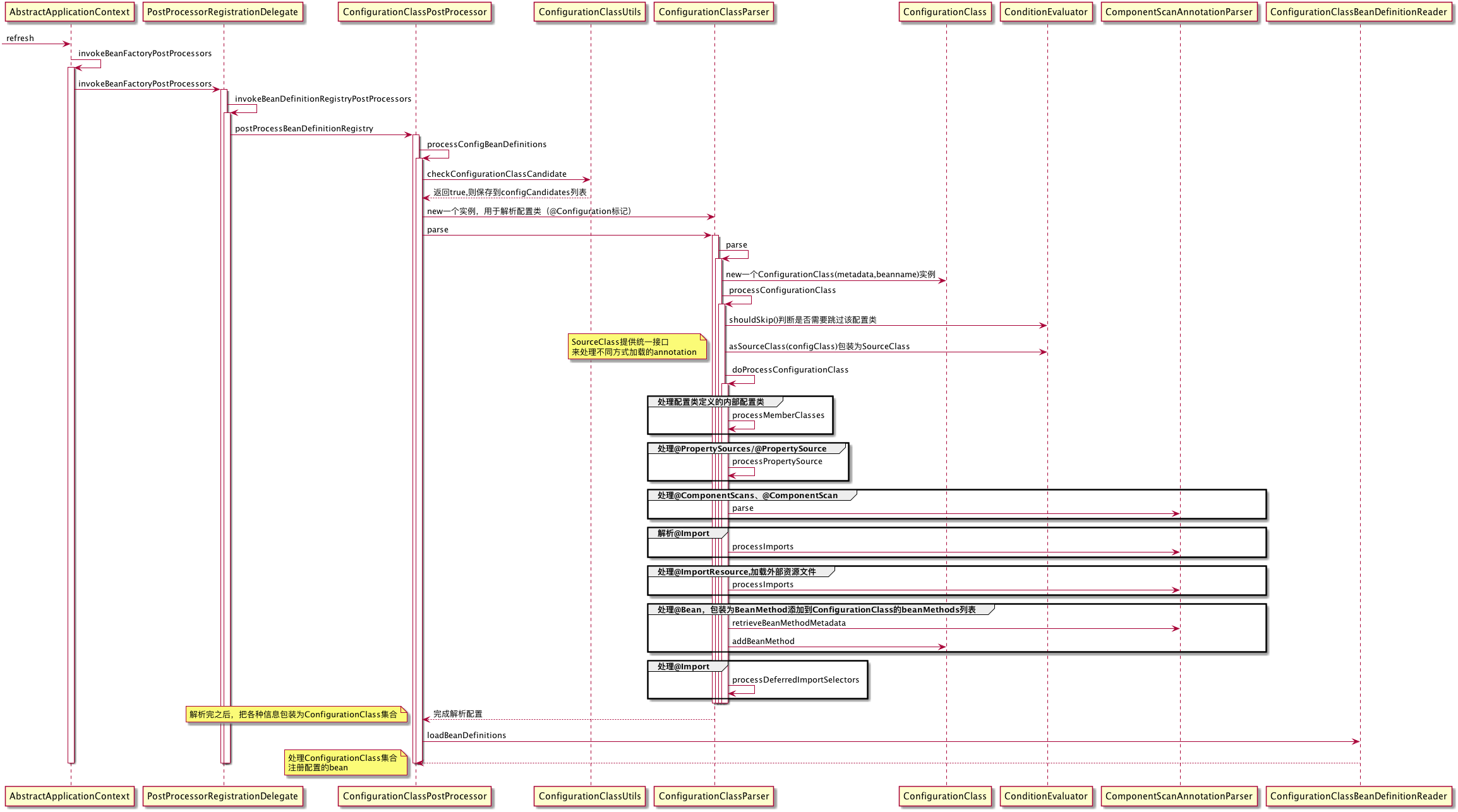
Task: Select the top ConditionEvaluator participant box
Action: click(x=1046, y=12)
